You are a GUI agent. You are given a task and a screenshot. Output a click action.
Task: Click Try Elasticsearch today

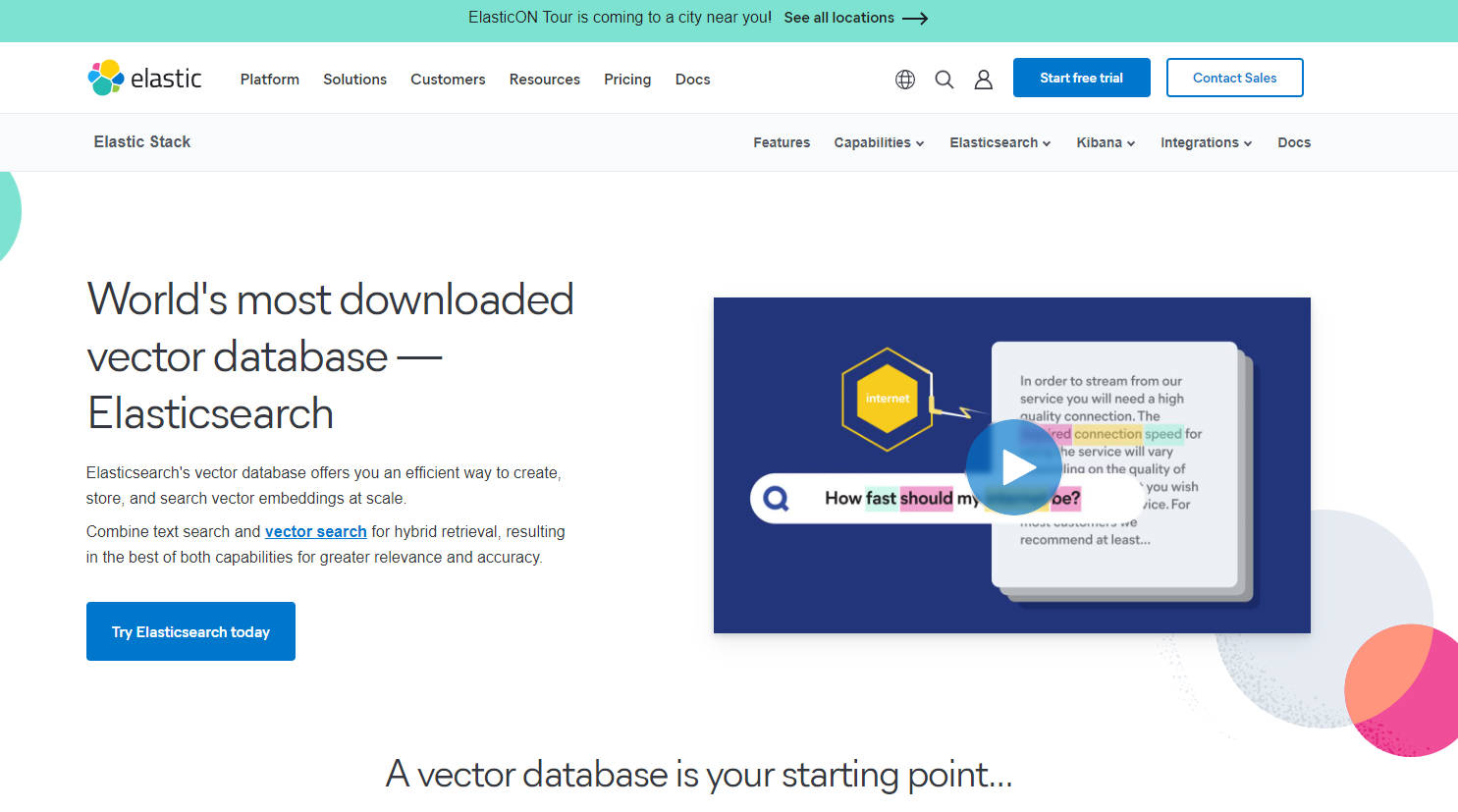[190, 631]
